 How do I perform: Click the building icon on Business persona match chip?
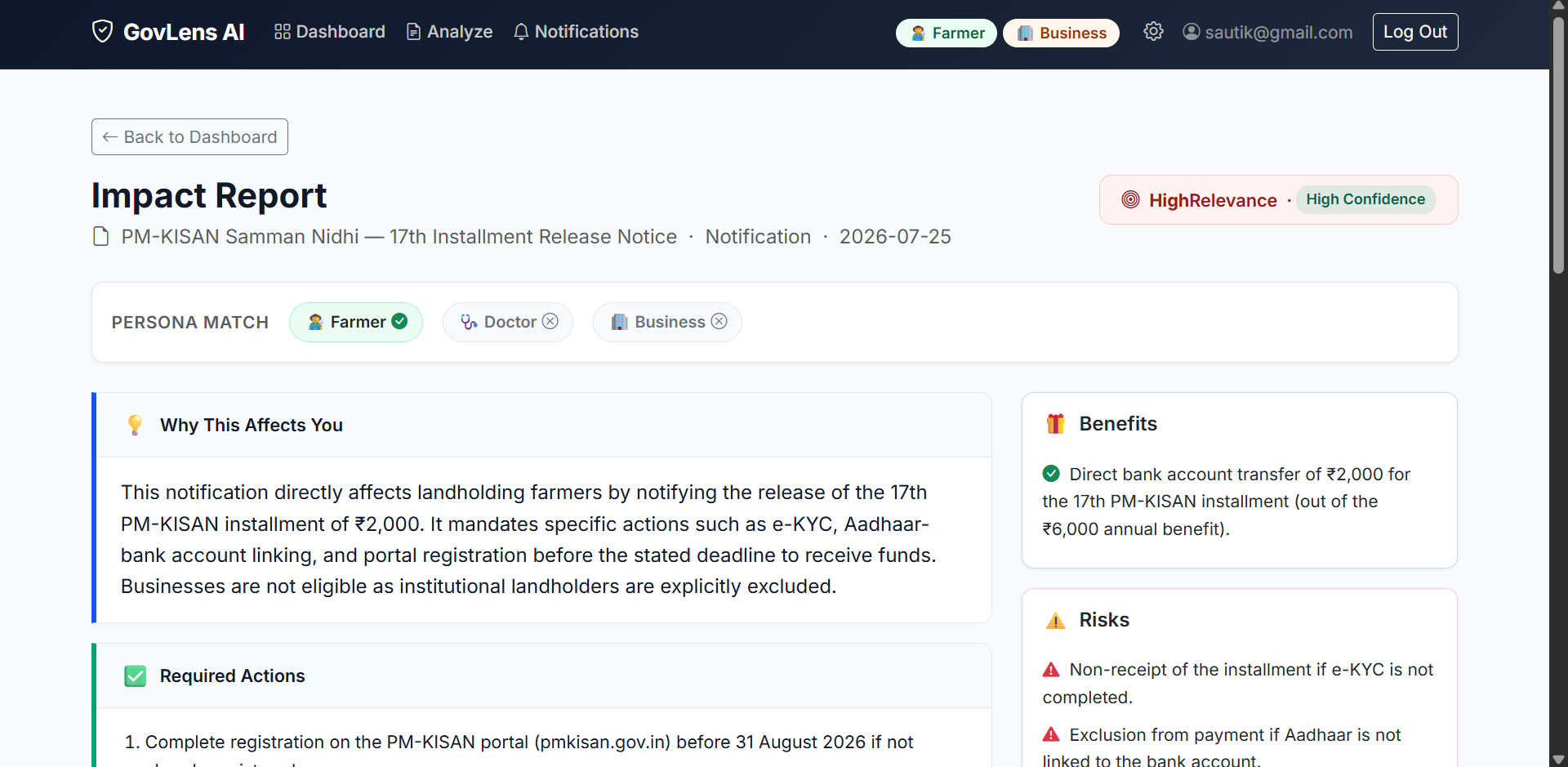click(620, 322)
